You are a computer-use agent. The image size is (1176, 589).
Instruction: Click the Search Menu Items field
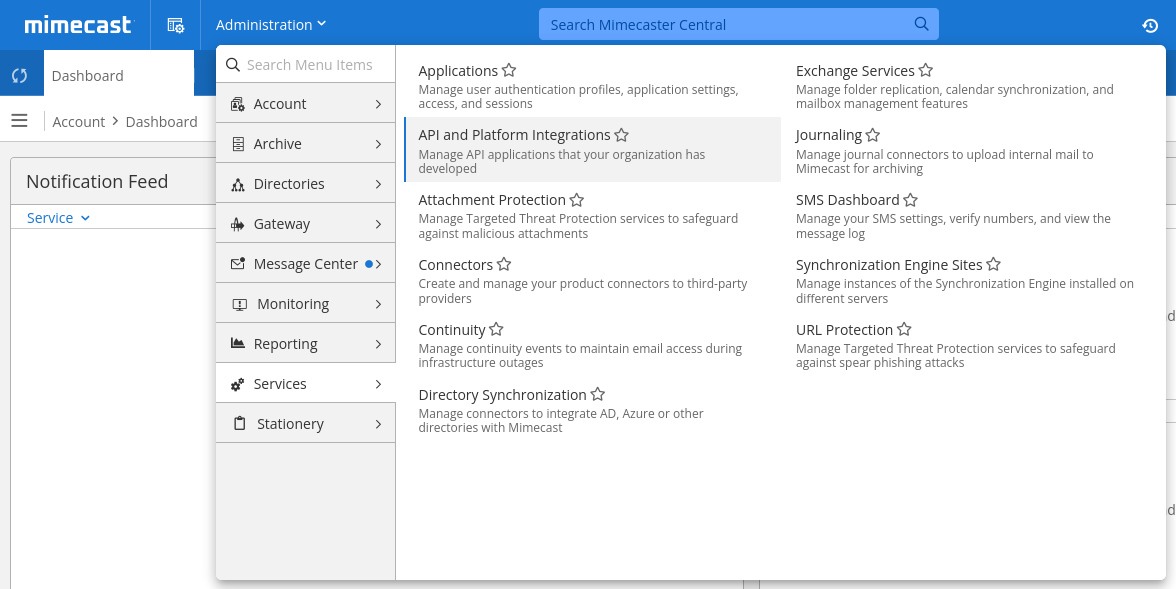[x=305, y=65]
